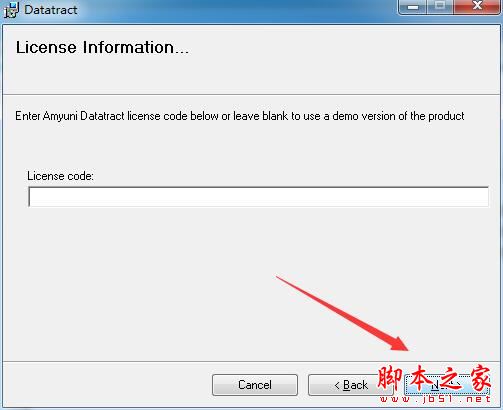This screenshot has height=410, width=503.
Task: Click the greyed-out maximize window button
Action: [x=440, y=6]
